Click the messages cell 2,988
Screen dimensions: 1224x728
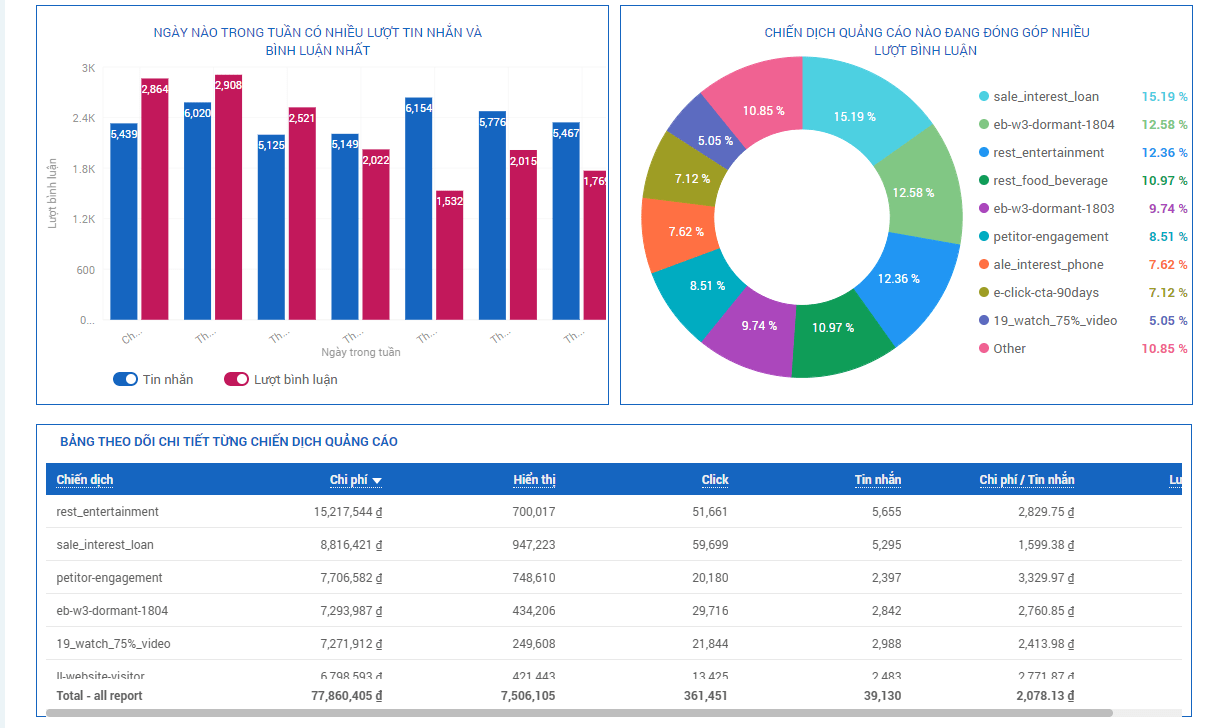click(x=886, y=644)
